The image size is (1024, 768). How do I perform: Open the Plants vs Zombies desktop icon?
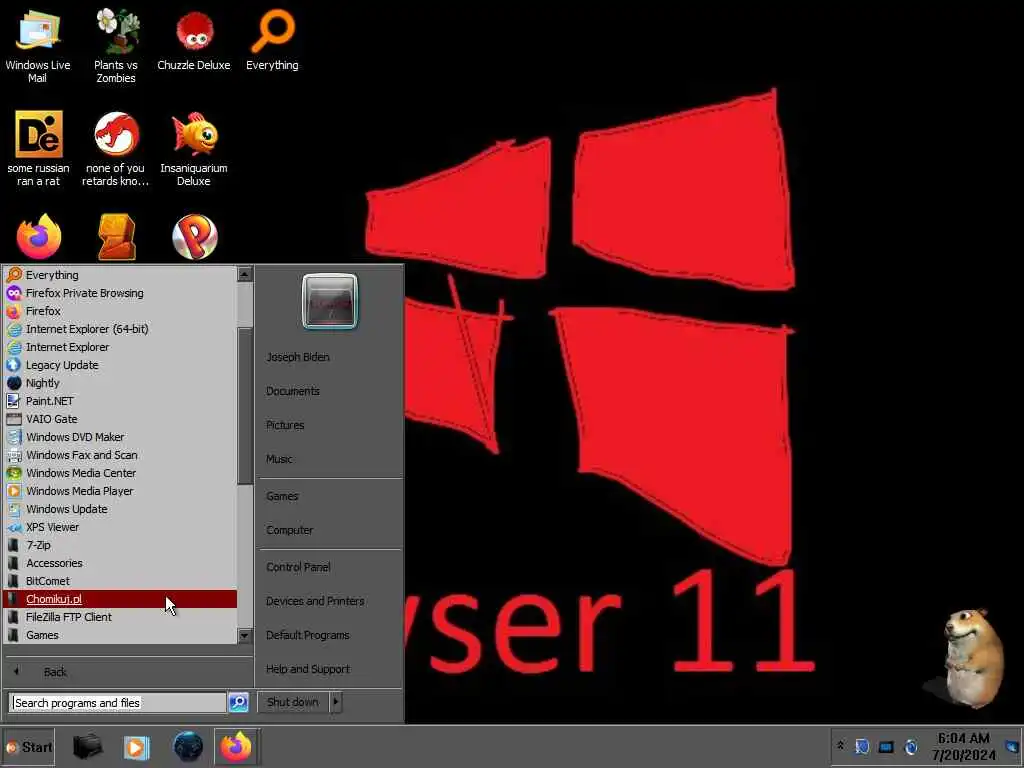click(x=116, y=44)
